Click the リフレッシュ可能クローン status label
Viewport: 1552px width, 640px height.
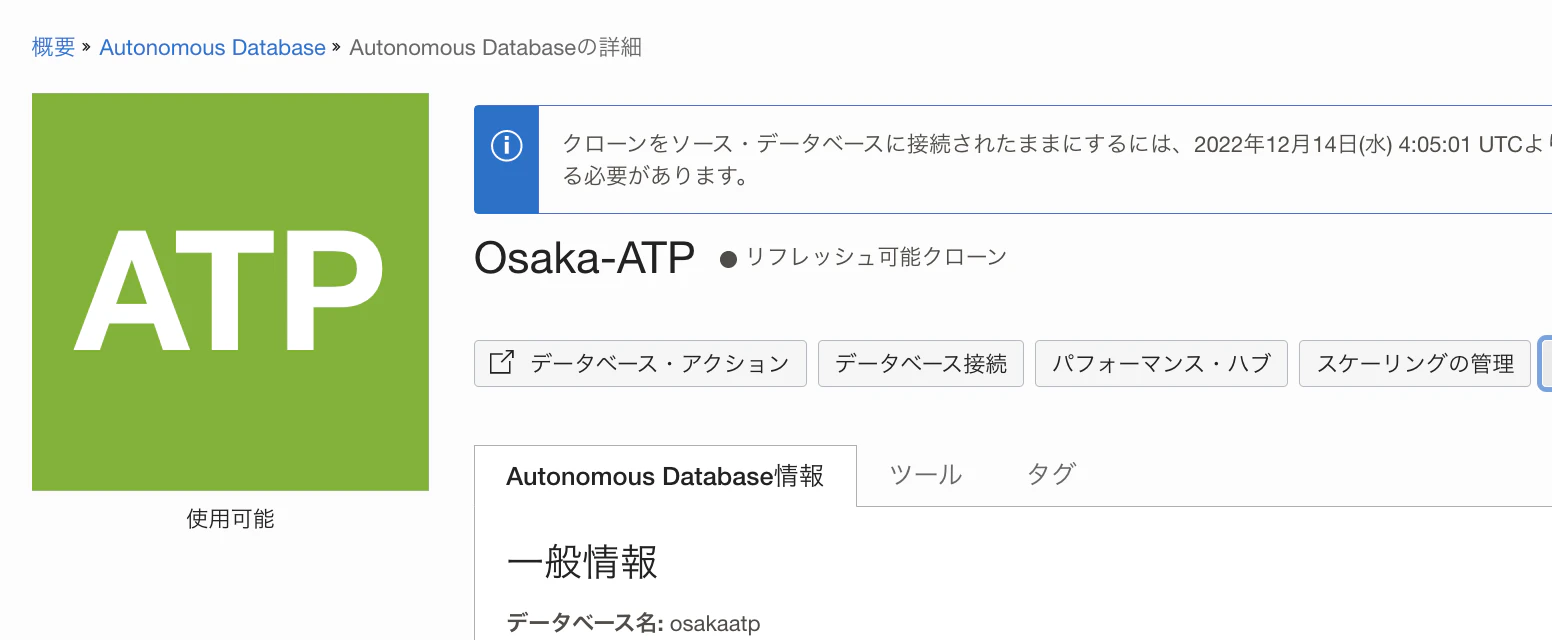click(x=876, y=257)
